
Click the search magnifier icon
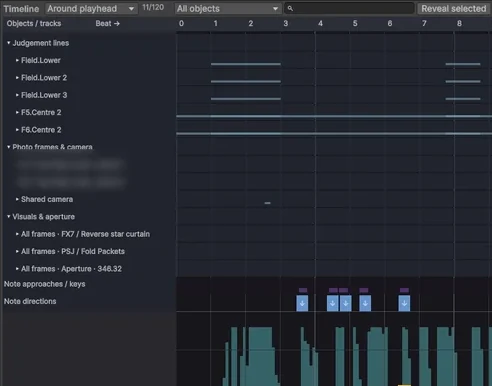[290, 9]
